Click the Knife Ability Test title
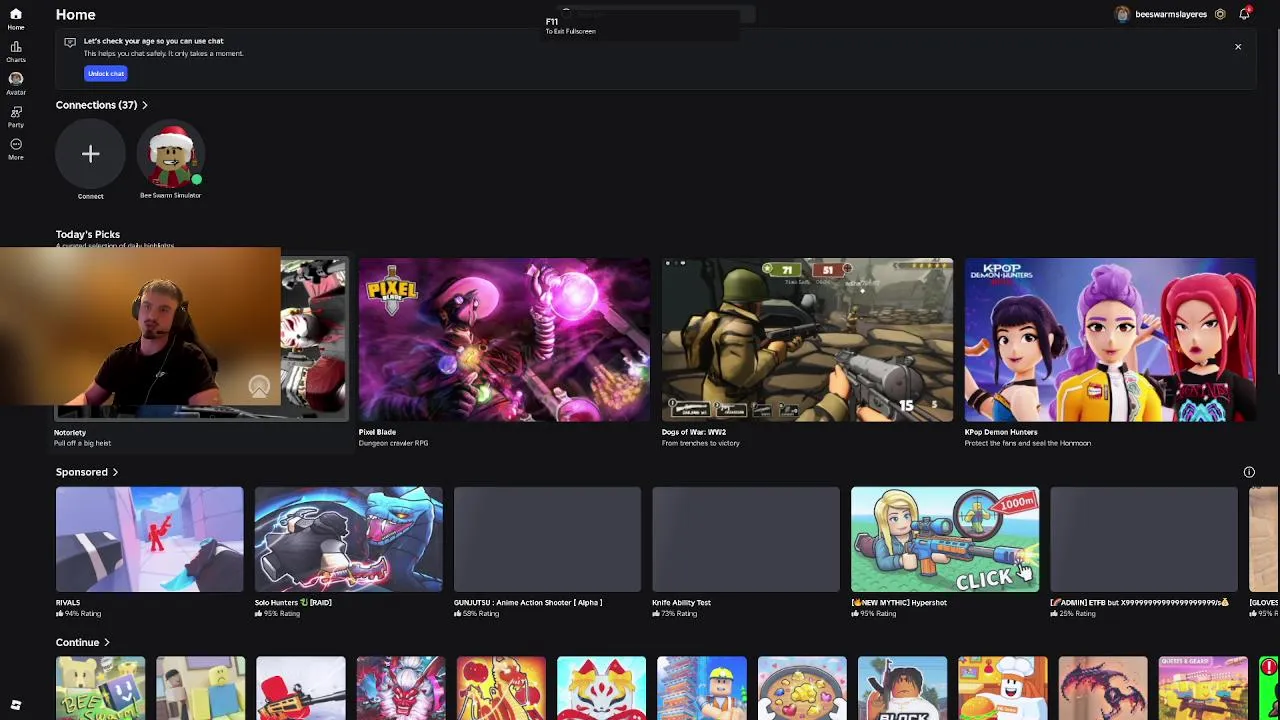The height and width of the screenshot is (720, 1280). tap(682, 603)
